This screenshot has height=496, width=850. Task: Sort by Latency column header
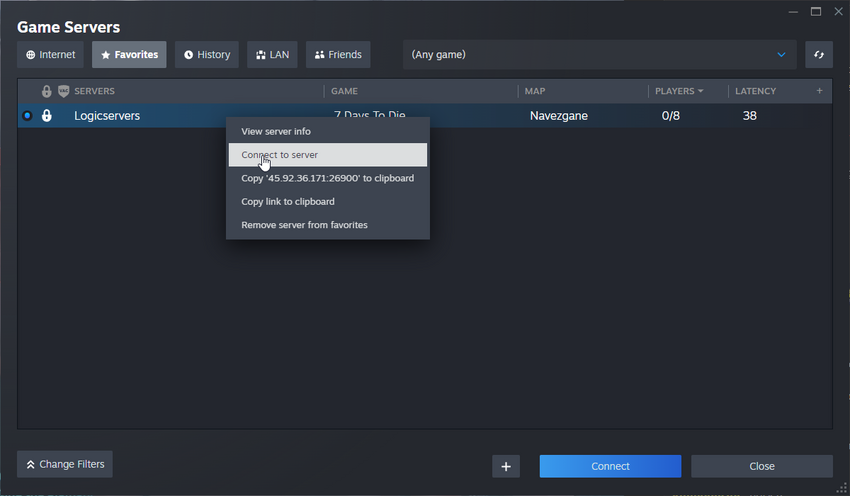755,91
